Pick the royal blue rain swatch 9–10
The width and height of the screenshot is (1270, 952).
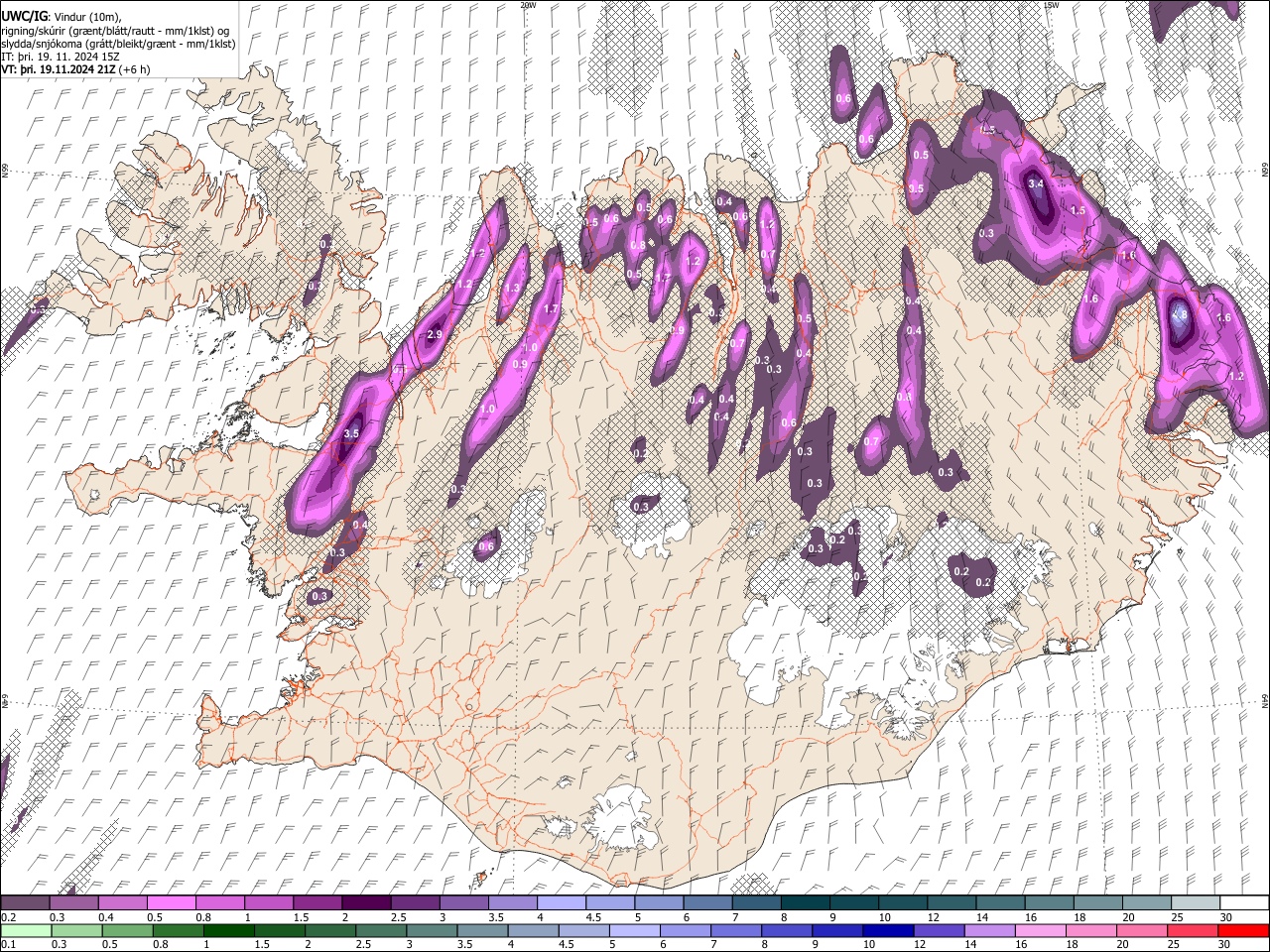coord(838,930)
